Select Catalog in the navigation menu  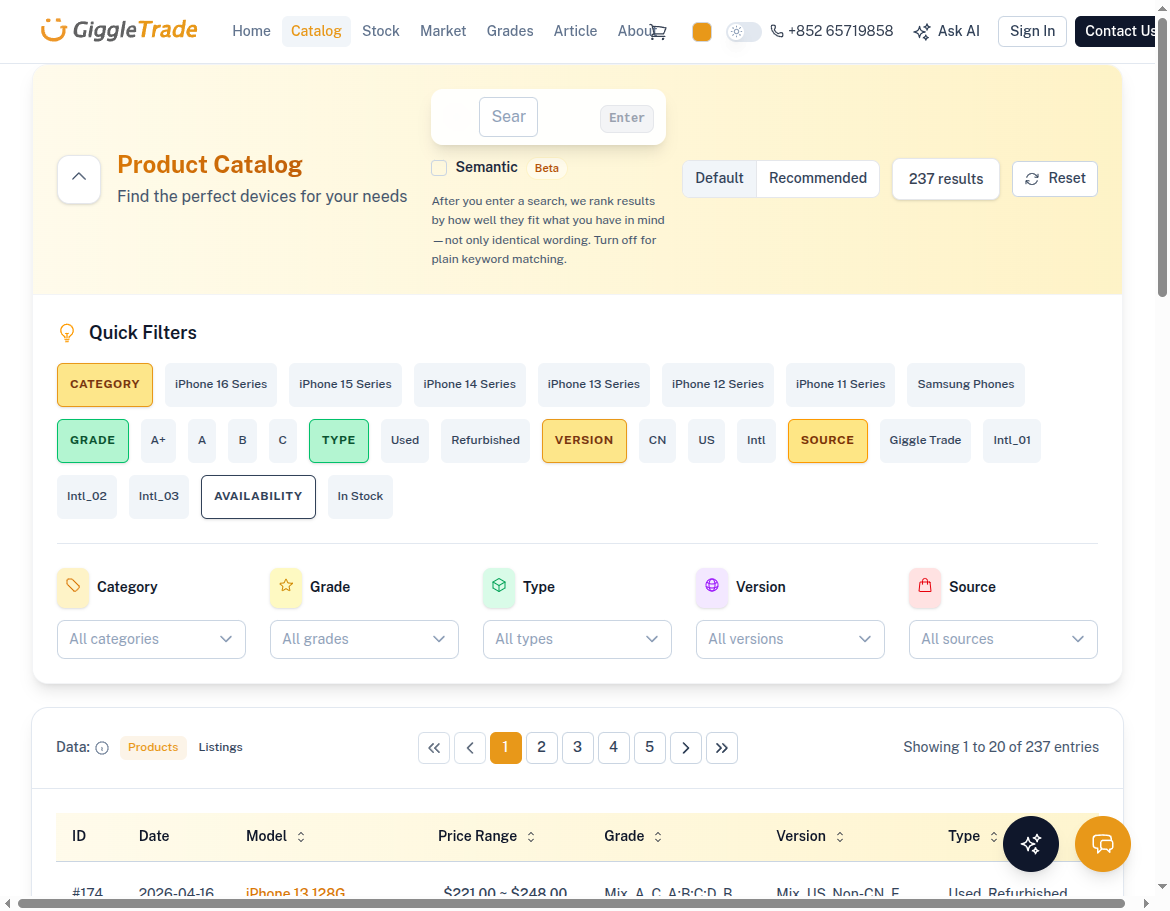[316, 31]
